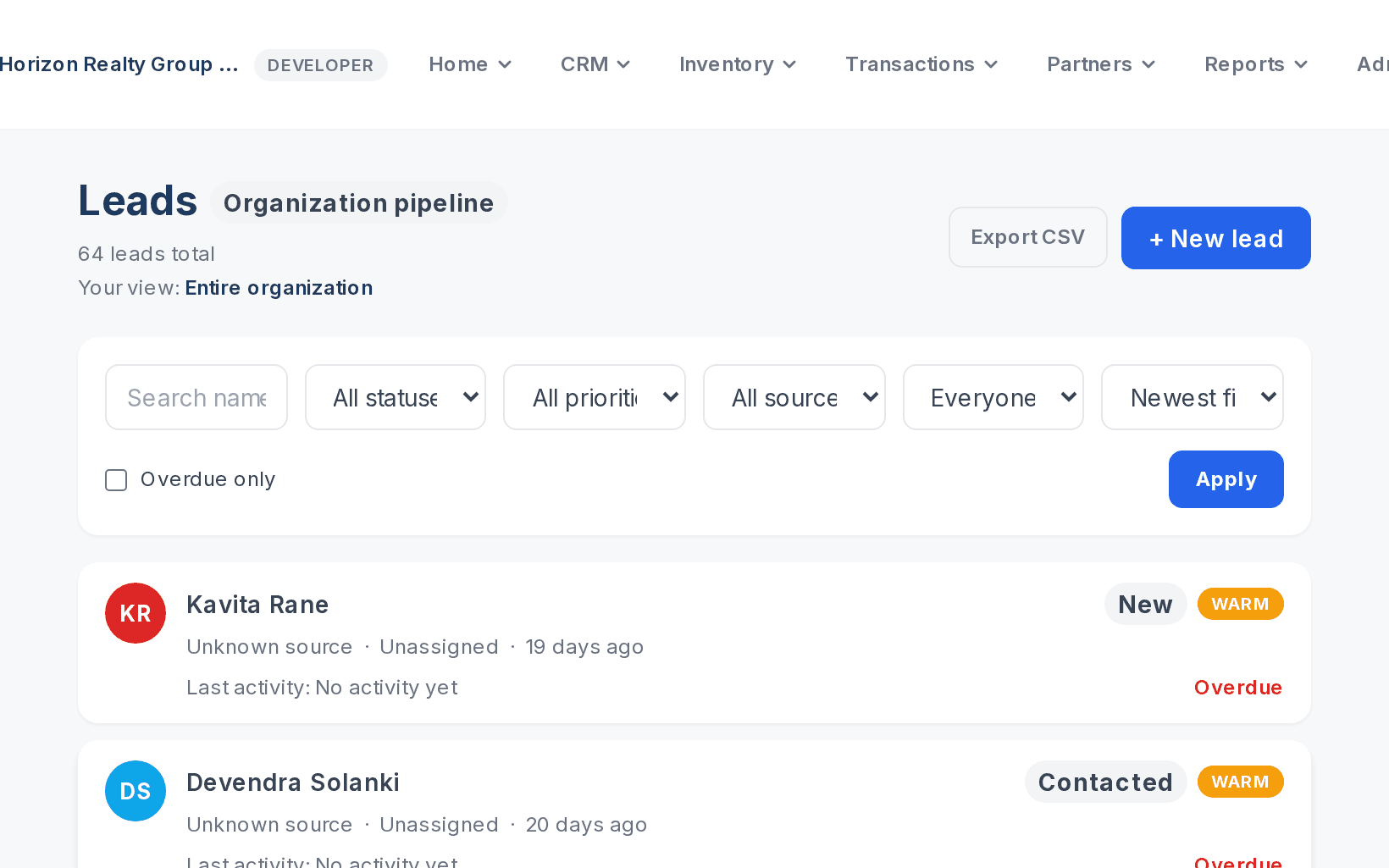Apply the lead filters
The height and width of the screenshot is (868, 1389).
[1226, 479]
